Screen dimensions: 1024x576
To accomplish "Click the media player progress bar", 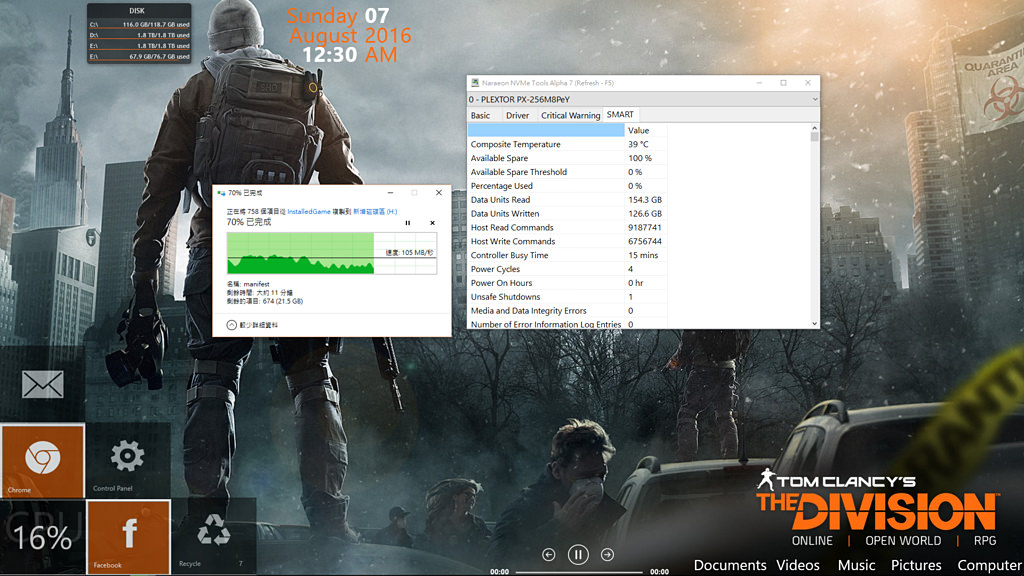I will pyautogui.click(x=579, y=572).
